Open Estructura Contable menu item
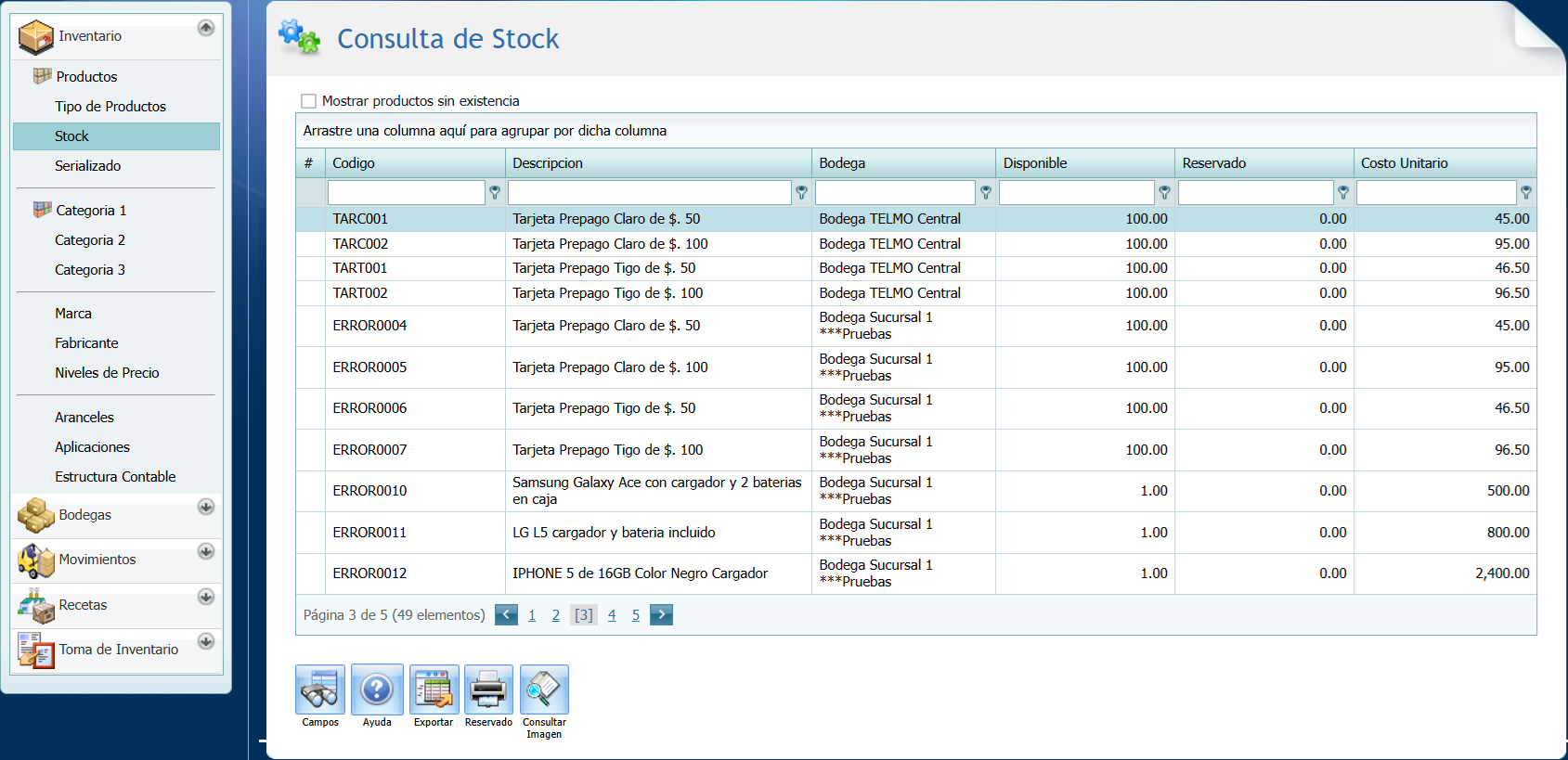The width and height of the screenshot is (1568, 760). 115,477
